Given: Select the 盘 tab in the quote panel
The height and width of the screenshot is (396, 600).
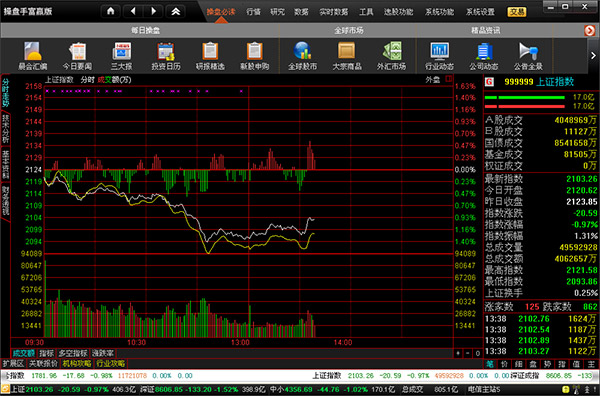Looking at the screenshot, I should (x=533, y=364).
